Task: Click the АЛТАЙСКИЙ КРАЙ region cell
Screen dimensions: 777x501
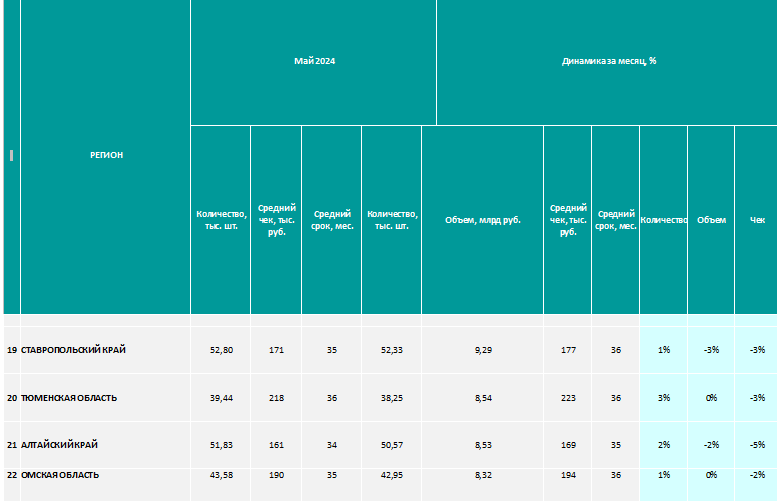Action: pyautogui.click(x=105, y=445)
